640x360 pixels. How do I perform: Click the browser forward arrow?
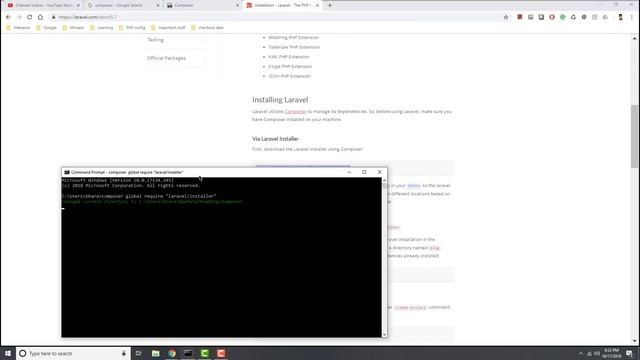tap(19, 17)
